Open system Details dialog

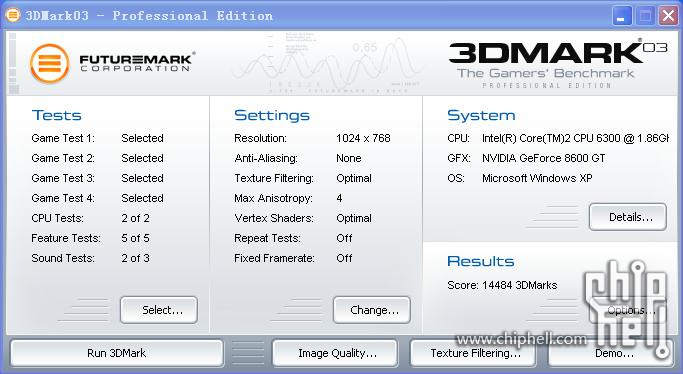pos(628,217)
